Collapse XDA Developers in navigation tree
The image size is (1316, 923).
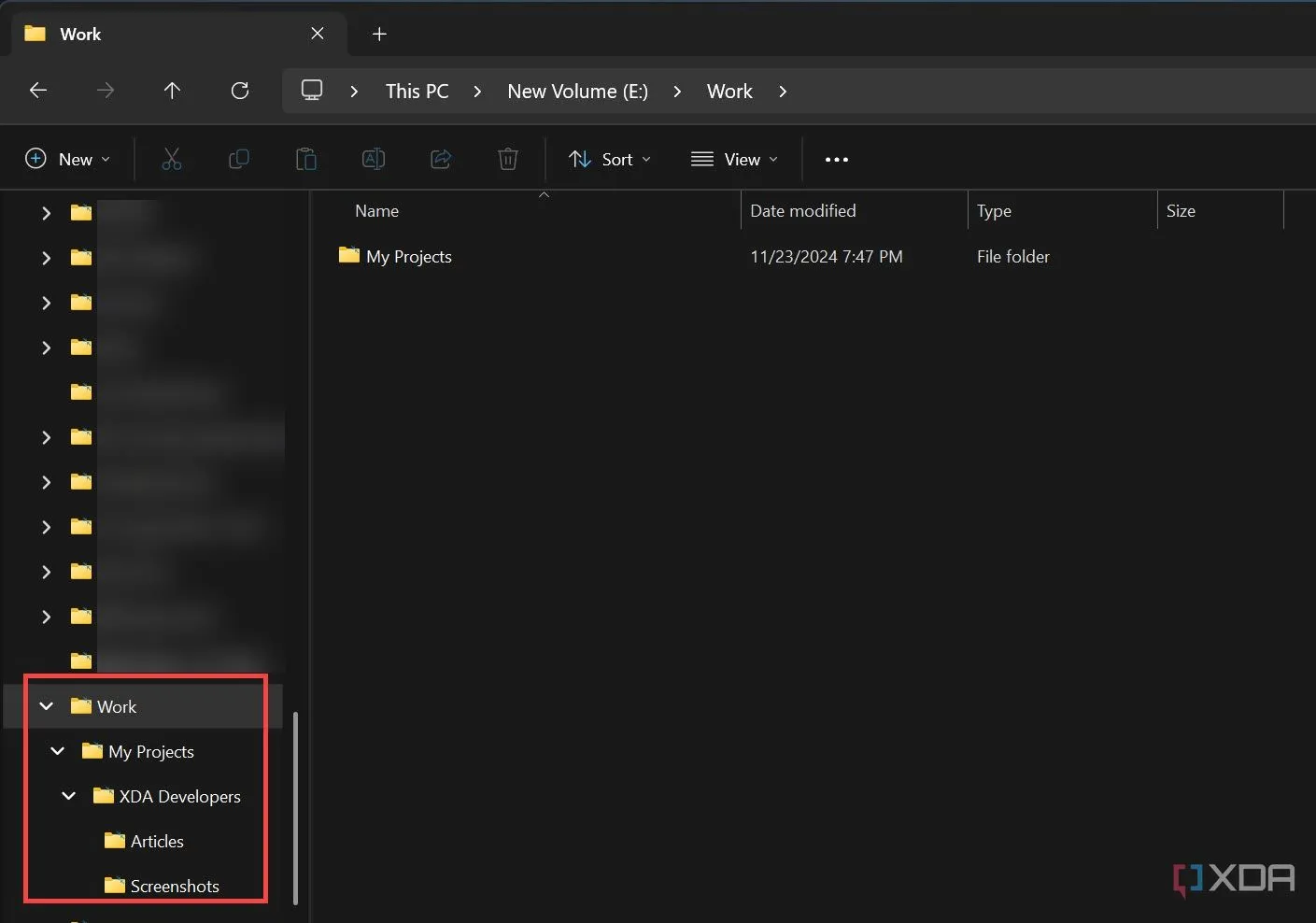pos(69,796)
